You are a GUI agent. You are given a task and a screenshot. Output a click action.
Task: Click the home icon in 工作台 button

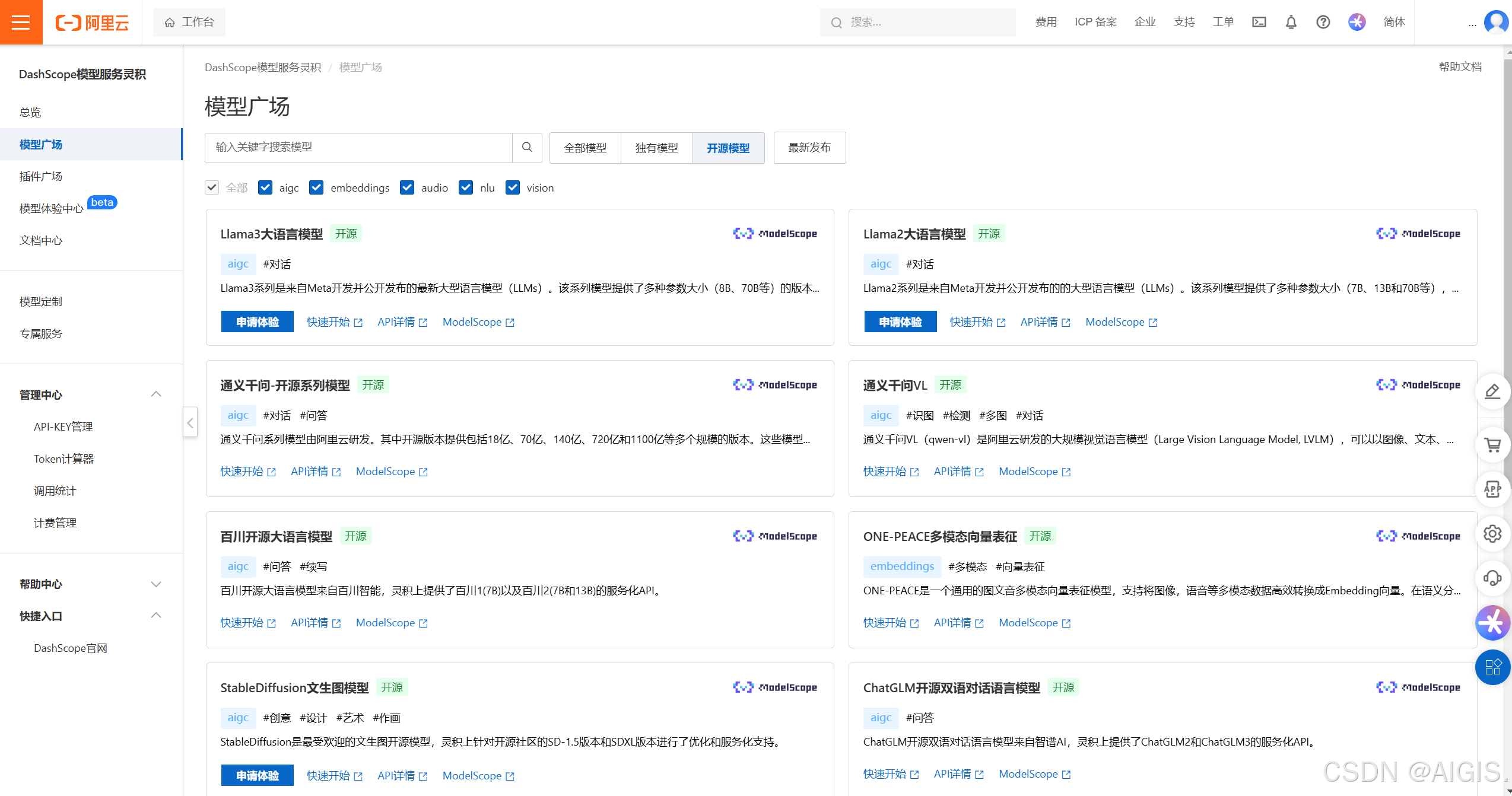click(170, 23)
